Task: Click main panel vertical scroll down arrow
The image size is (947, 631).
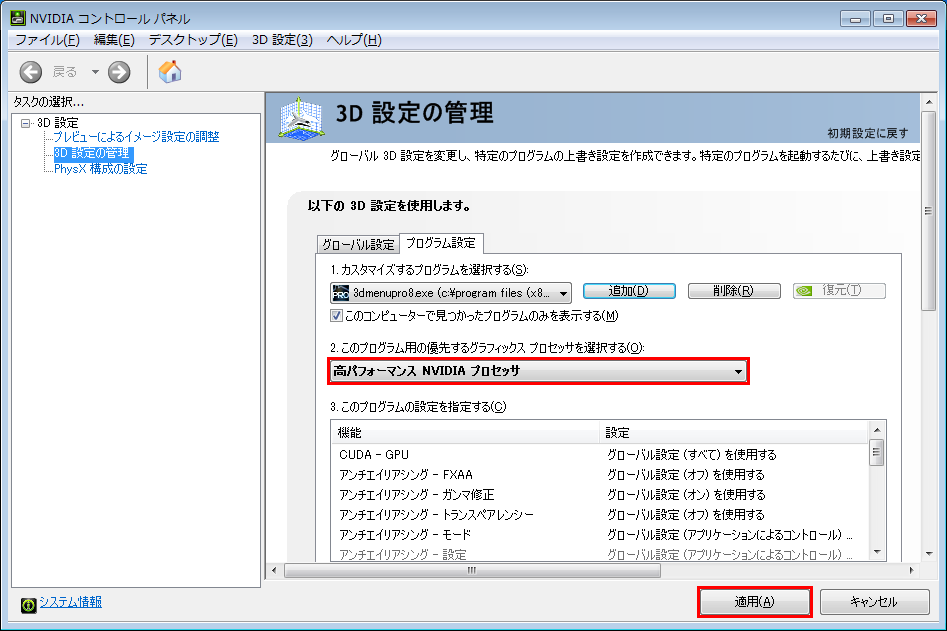Action: (929, 554)
